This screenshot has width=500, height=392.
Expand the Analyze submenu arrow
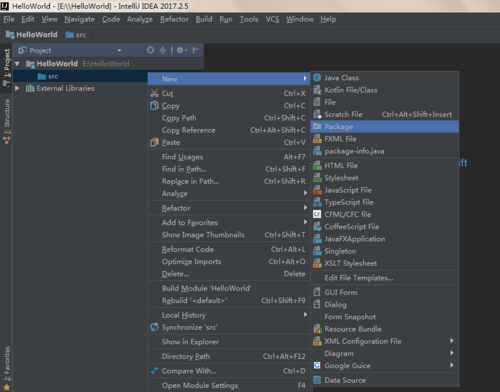(x=305, y=193)
